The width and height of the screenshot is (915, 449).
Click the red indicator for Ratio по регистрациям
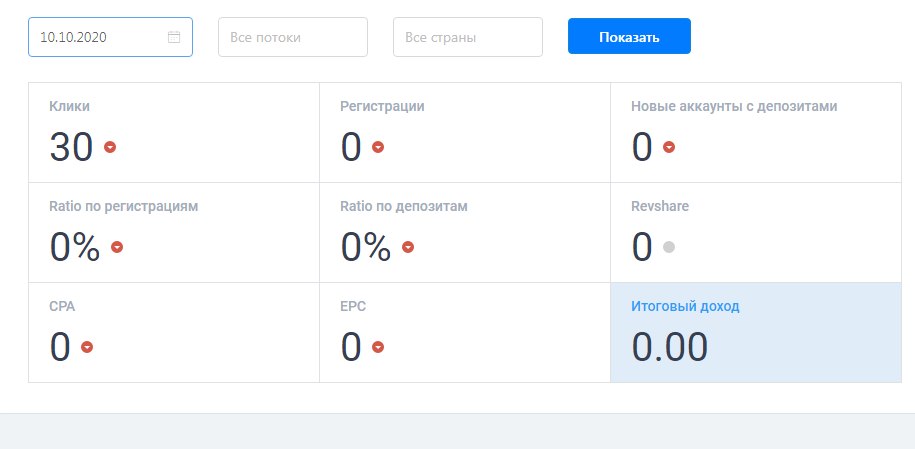point(117,247)
